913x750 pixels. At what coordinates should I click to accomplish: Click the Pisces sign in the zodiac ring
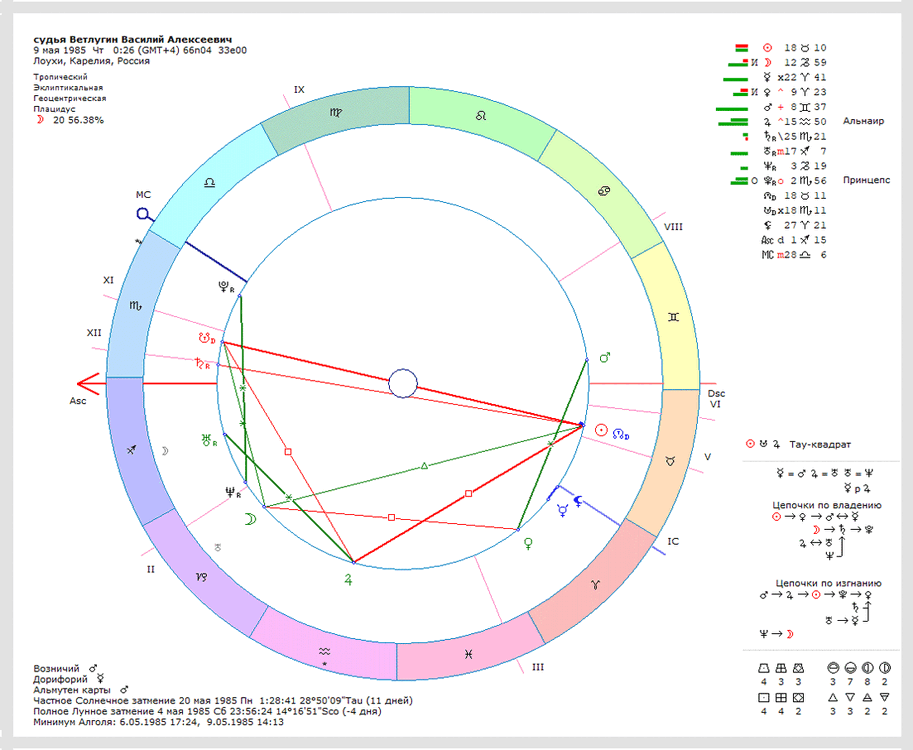[469, 655]
